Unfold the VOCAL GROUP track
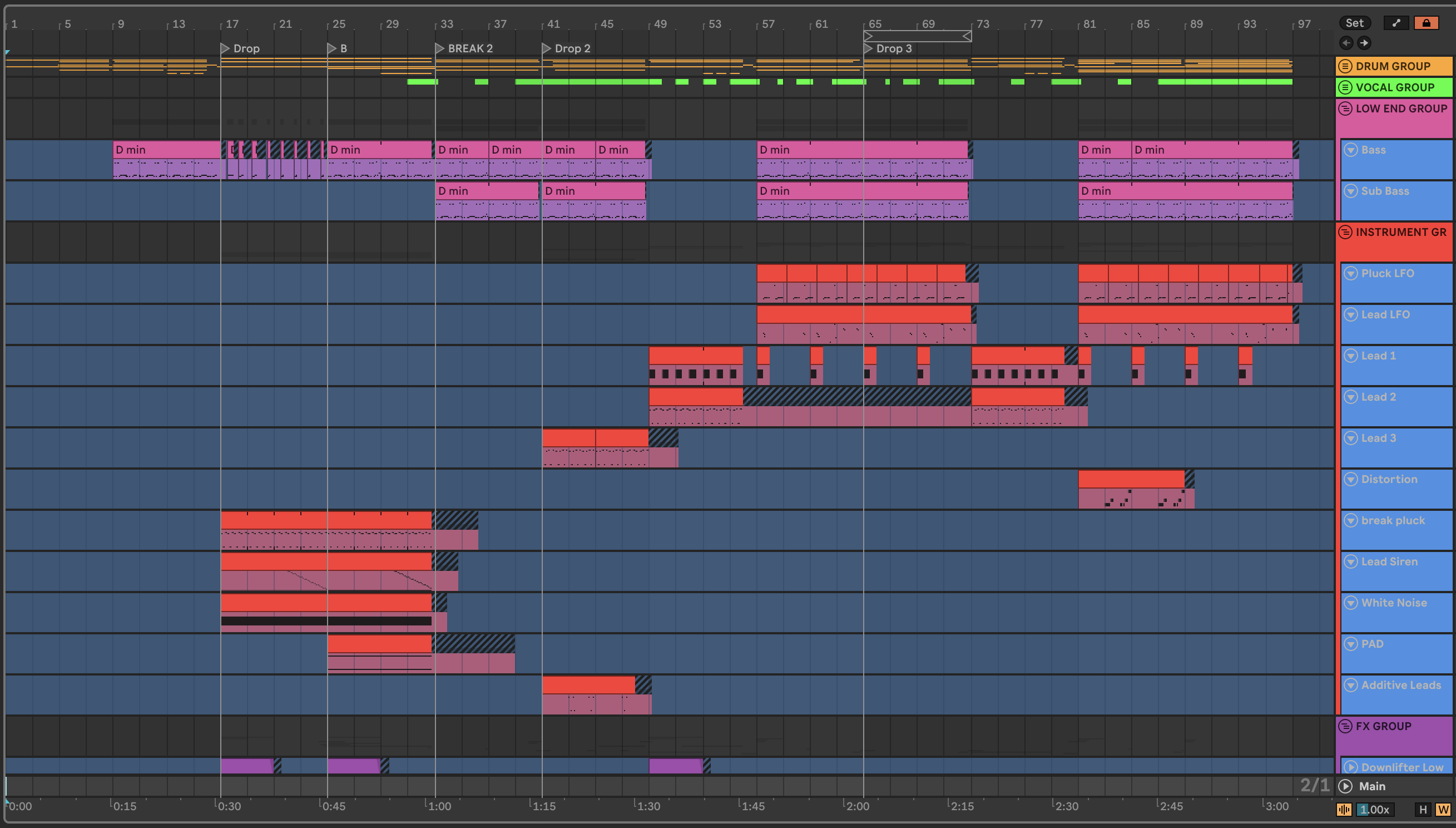The width and height of the screenshot is (1456, 828). [x=1345, y=87]
